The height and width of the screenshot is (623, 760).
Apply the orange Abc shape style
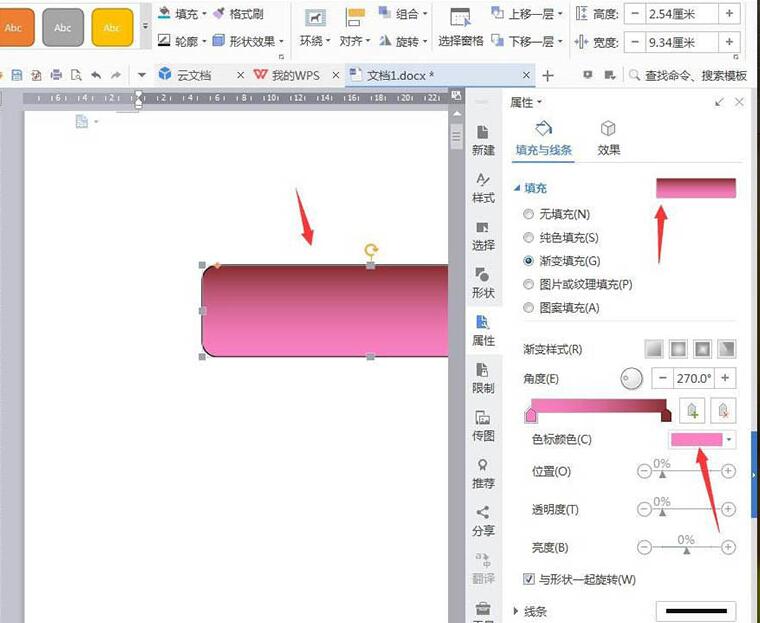pyautogui.click(x=16, y=28)
